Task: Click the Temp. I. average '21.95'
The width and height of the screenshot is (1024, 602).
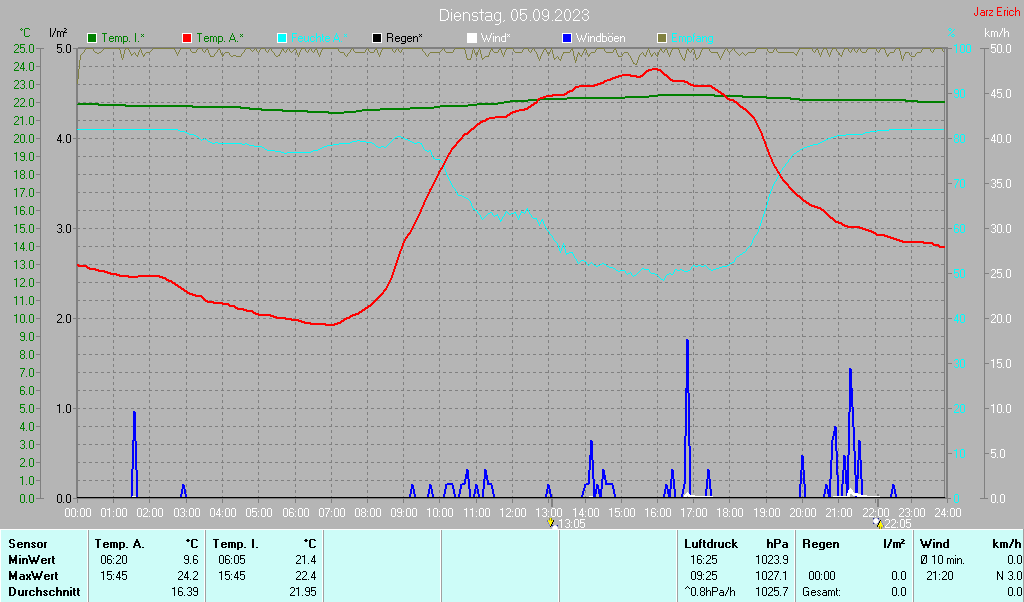Action: [302, 592]
